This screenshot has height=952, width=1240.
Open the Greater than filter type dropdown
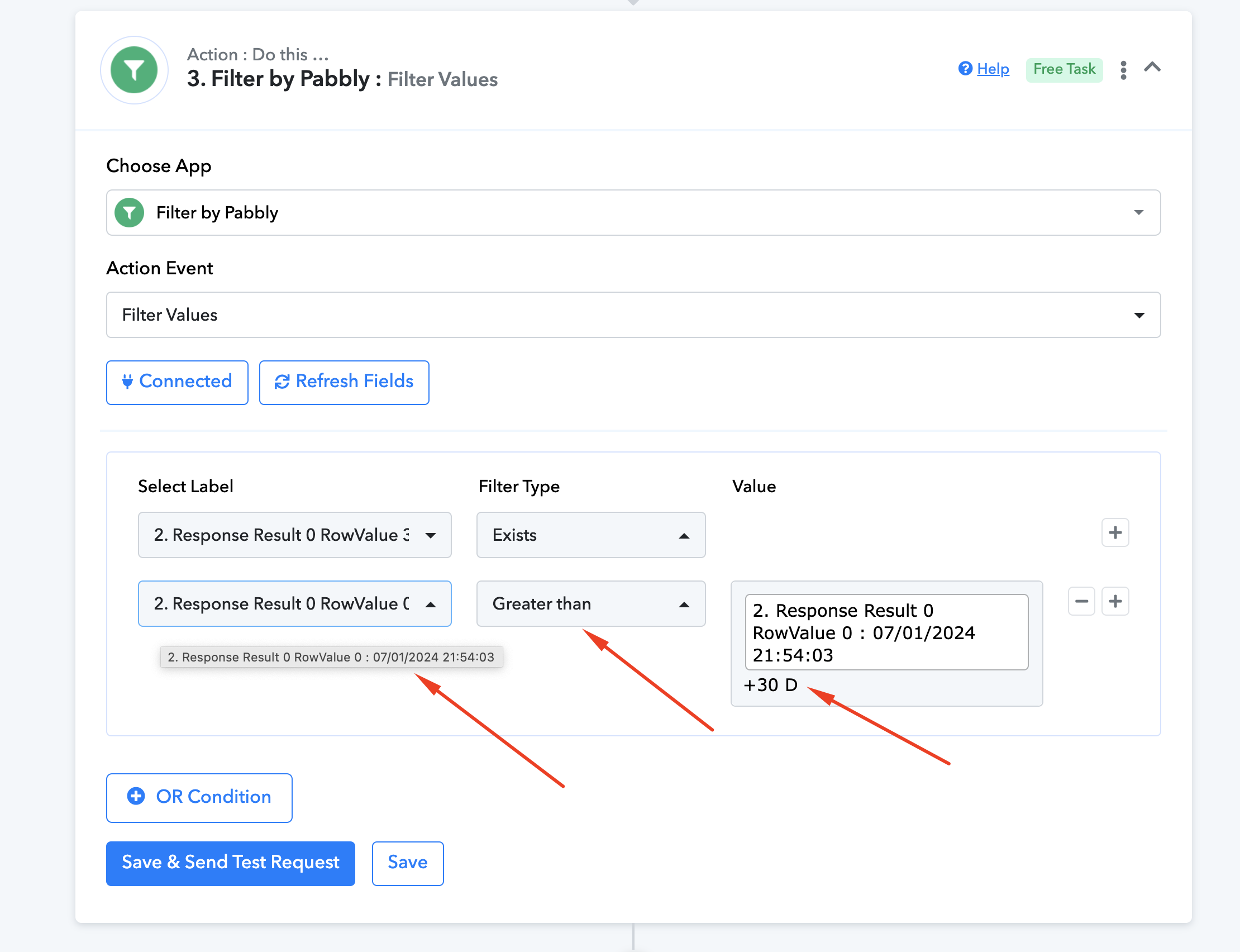click(591, 603)
